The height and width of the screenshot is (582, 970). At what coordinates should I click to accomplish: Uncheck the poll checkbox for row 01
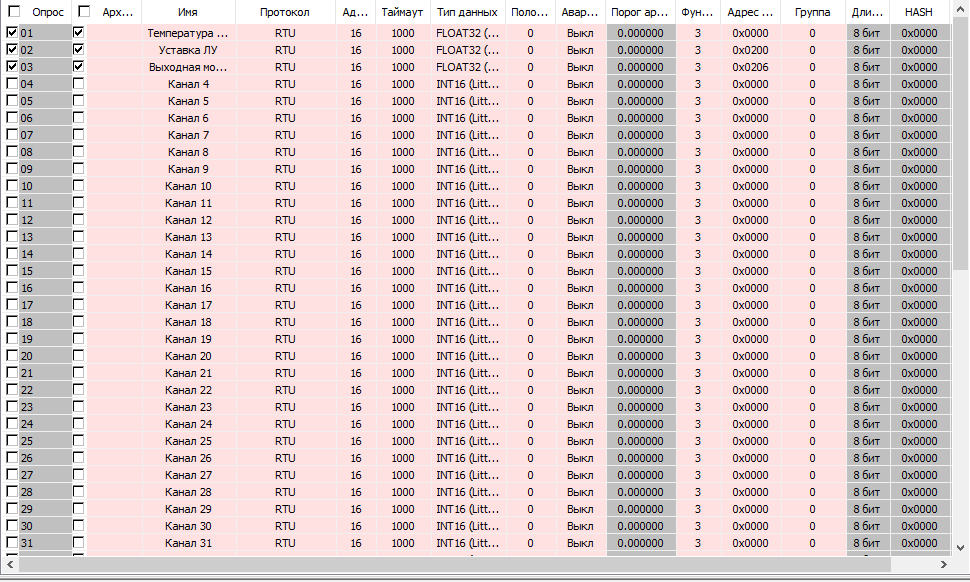pyautogui.click(x=12, y=33)
